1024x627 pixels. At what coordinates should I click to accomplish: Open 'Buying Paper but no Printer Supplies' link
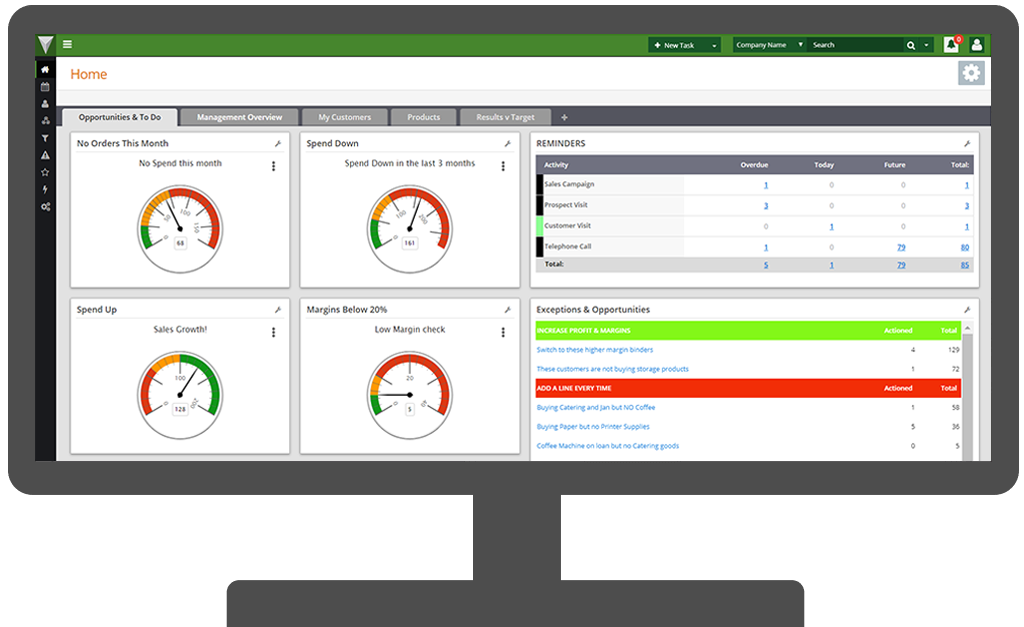pyautogui.click(x=593, y=427)
